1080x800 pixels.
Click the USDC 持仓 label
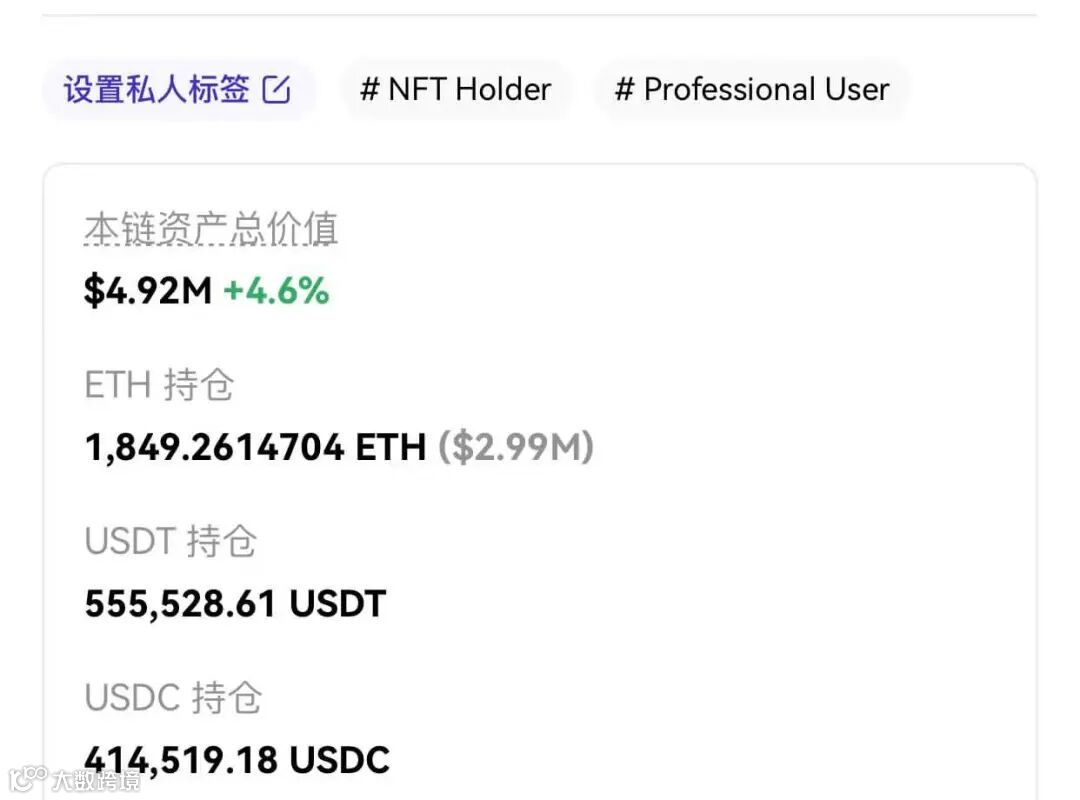[173, 697]
